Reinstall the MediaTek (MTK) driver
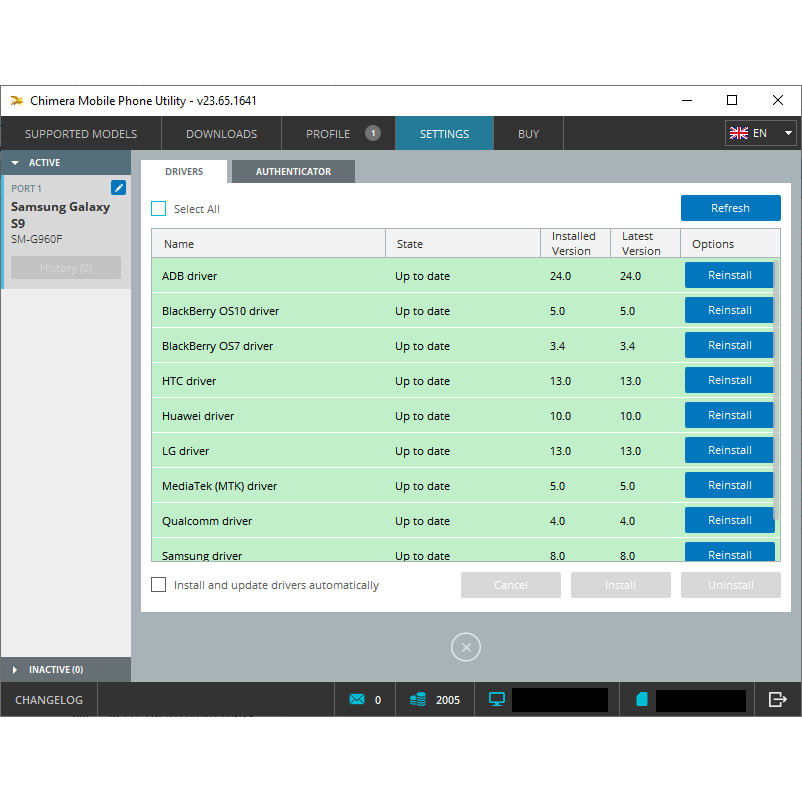Screen dimensions: 802x802 coord(729,485)
